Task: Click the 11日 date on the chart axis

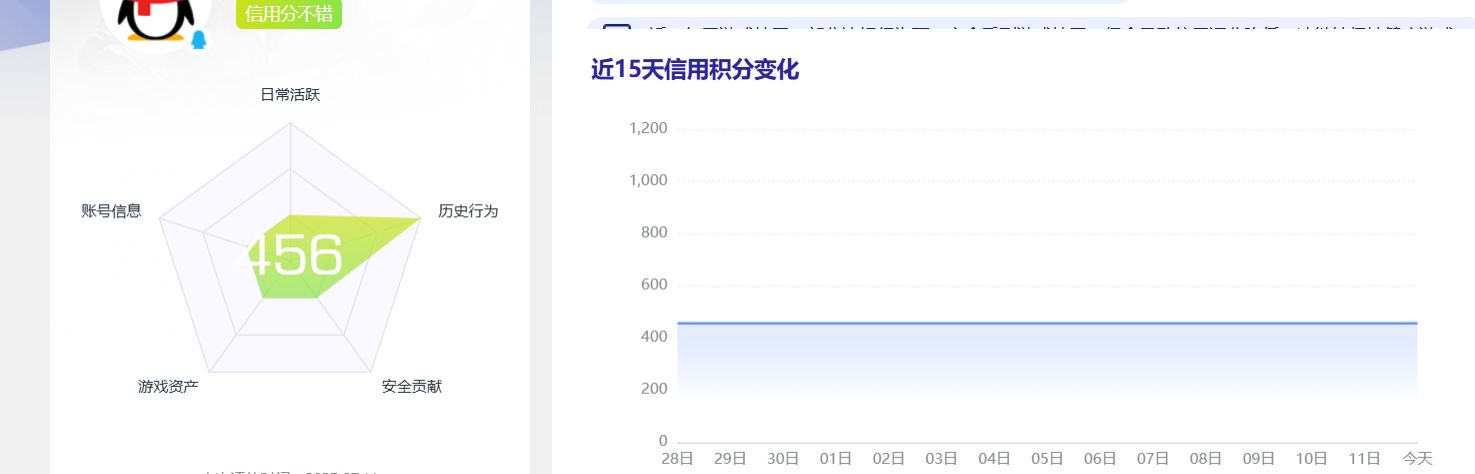Action: coord(1364,458)
